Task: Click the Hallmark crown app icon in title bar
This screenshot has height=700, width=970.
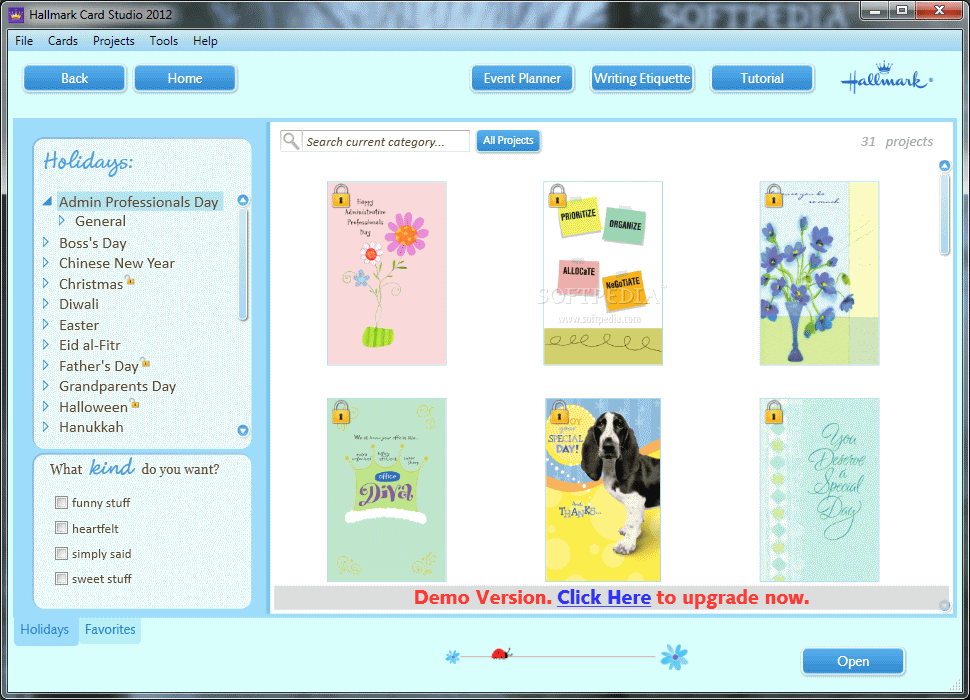Action: (x=16, y=14)
